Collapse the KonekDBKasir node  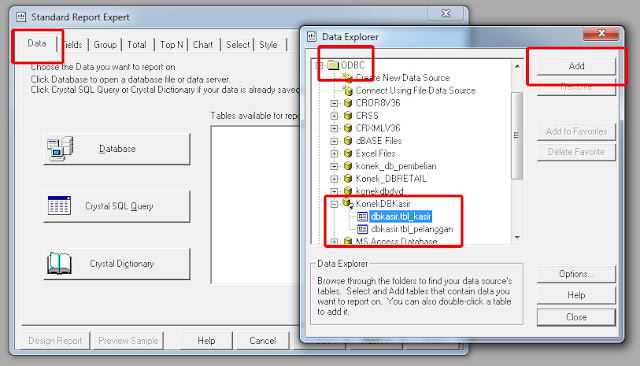click(x=334, y=204)
